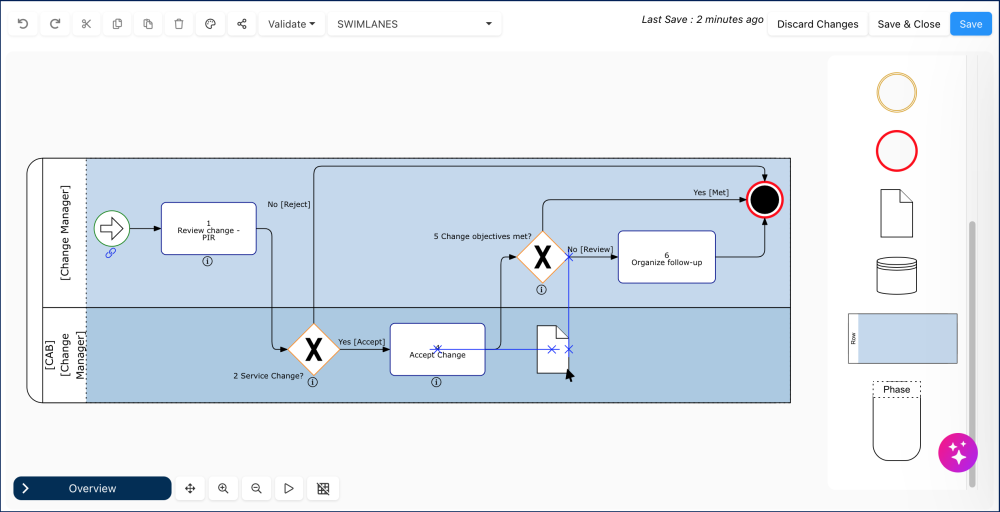
Task: Click info icon under Review change task
Action: click(x=207, y=261)
